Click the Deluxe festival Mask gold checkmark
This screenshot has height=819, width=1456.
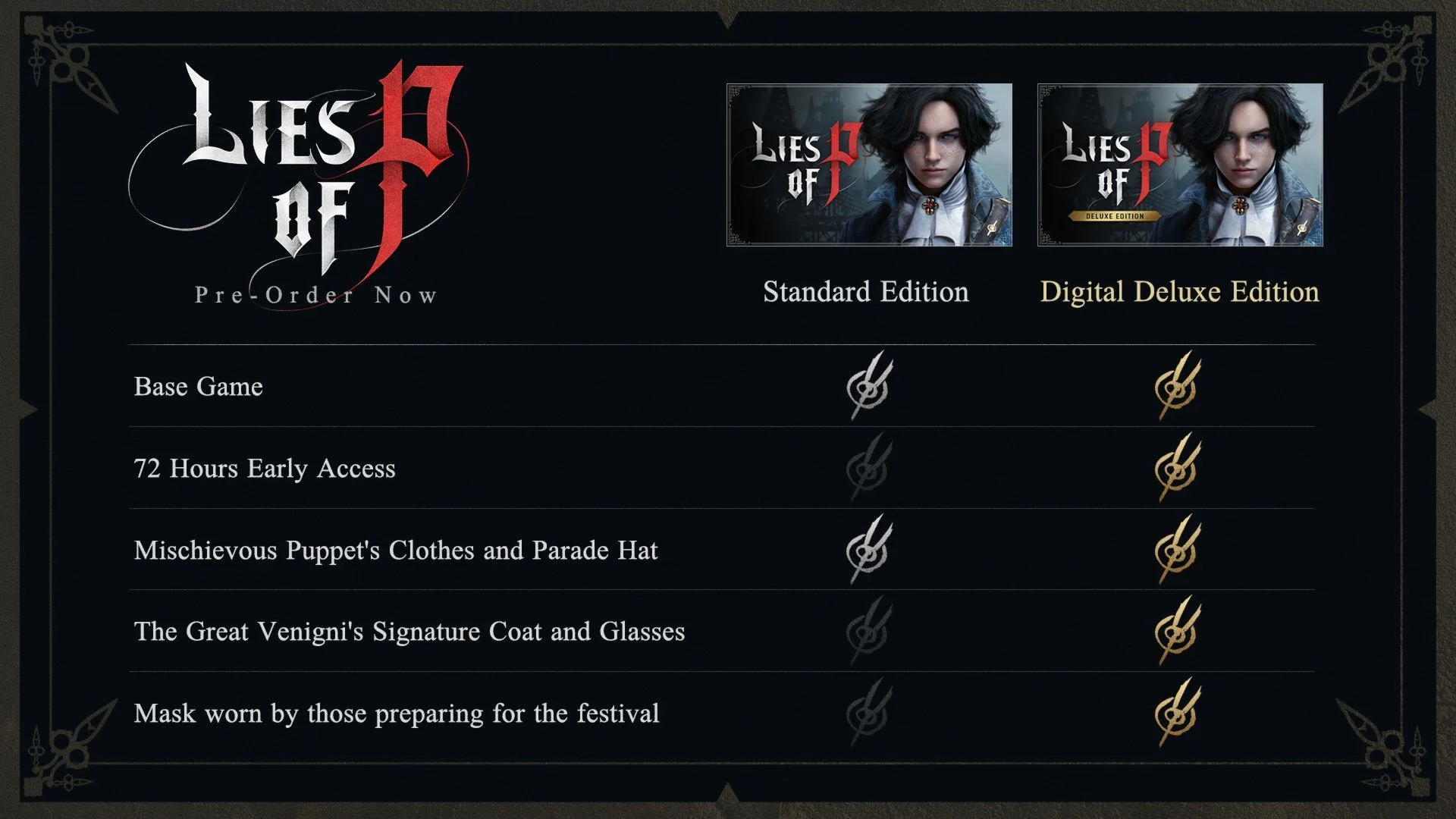coord(1177,714)
